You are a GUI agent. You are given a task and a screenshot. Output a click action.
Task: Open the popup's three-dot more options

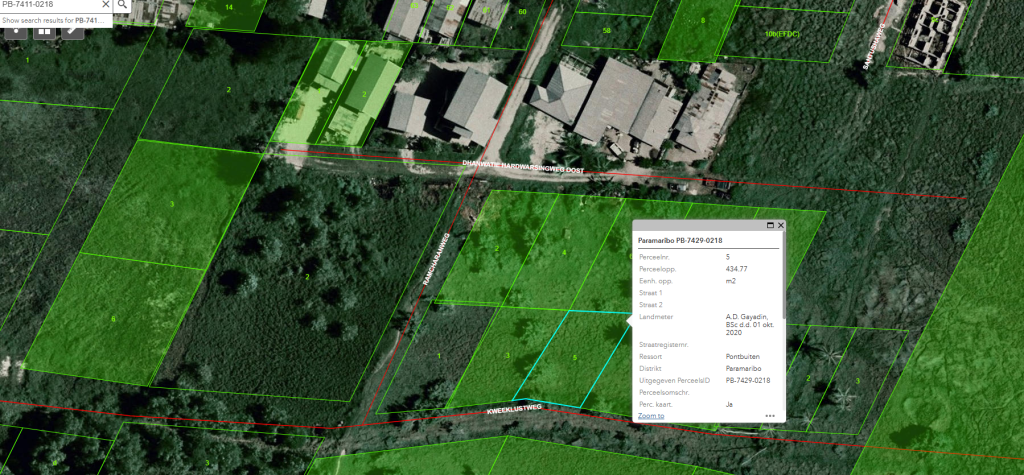tap(770, 415)
